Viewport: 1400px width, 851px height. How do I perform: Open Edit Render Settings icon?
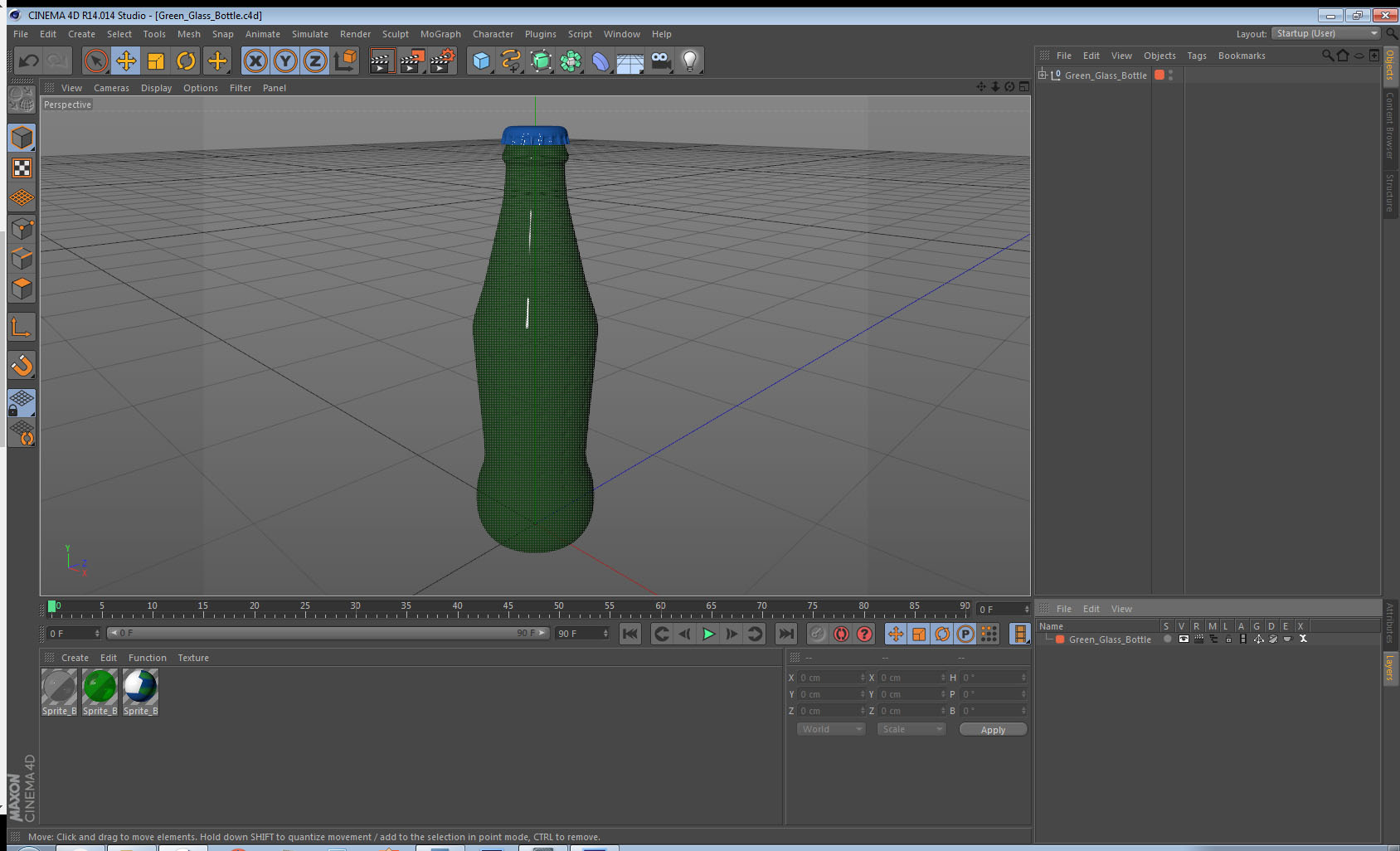point(443,61)
